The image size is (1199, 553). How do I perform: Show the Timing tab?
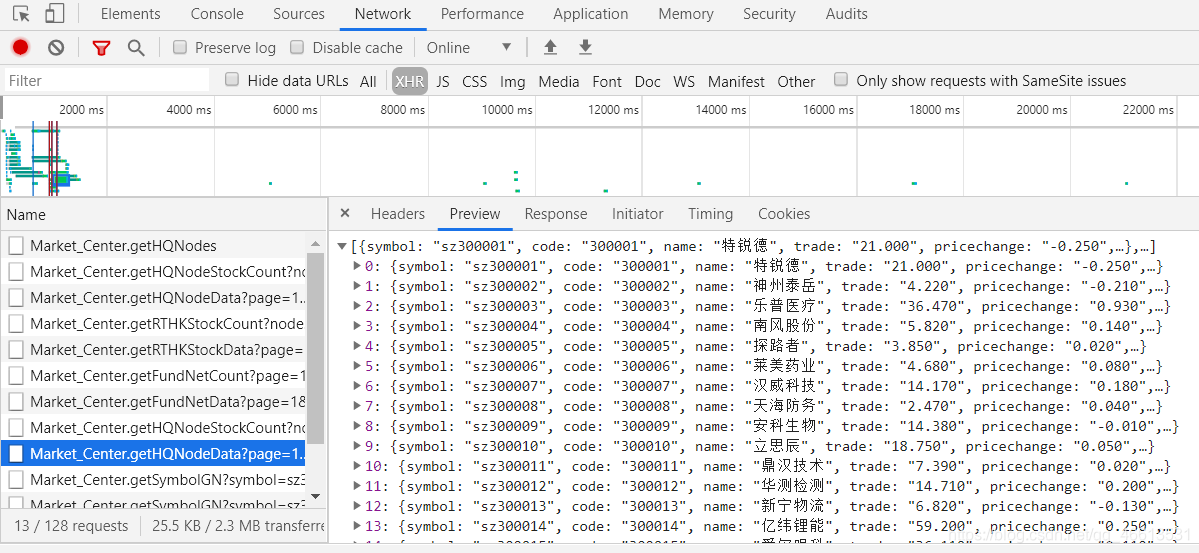pos(710,214)
